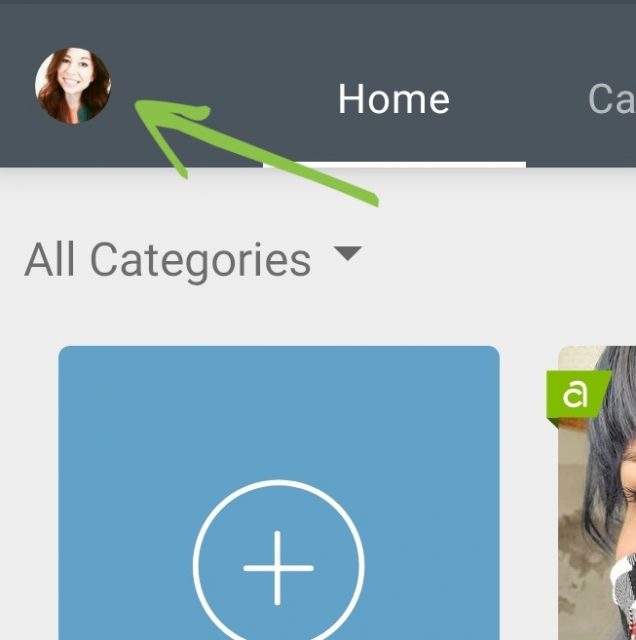The width and height of the screenshot is (636, 640).
Task: Tap the white plus symbol
Action: click(278, 568)
